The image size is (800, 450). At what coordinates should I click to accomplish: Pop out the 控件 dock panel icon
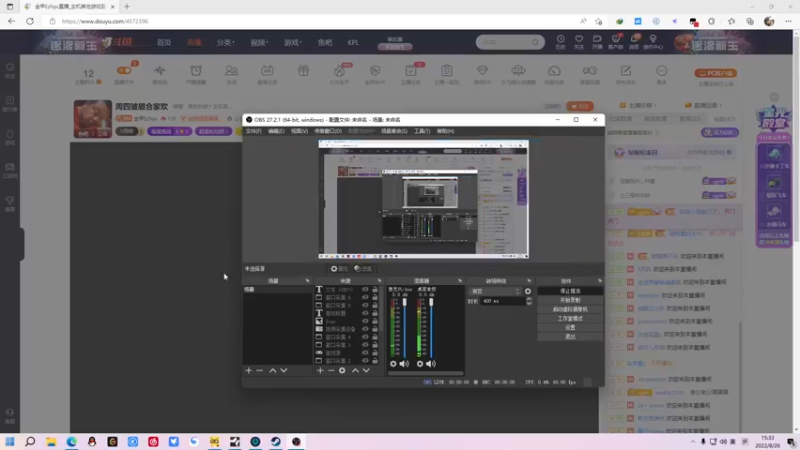[x=599, y=281]
